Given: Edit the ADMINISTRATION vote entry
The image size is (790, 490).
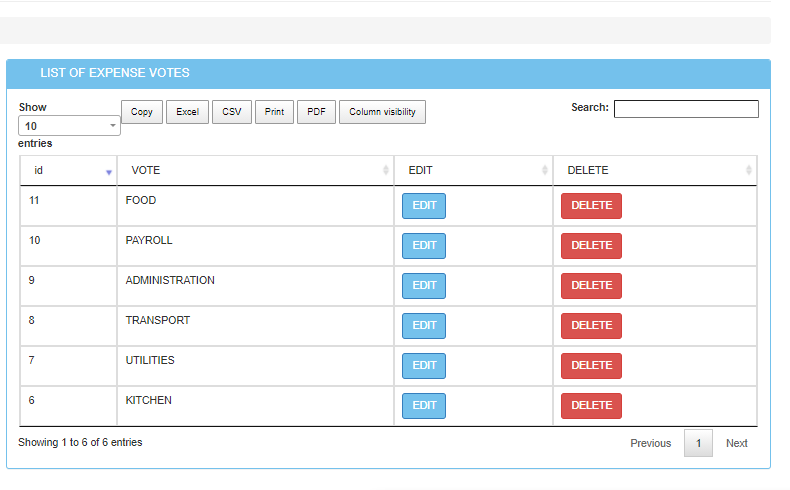Looking at the screenshot, I should (x=424, y=286).
